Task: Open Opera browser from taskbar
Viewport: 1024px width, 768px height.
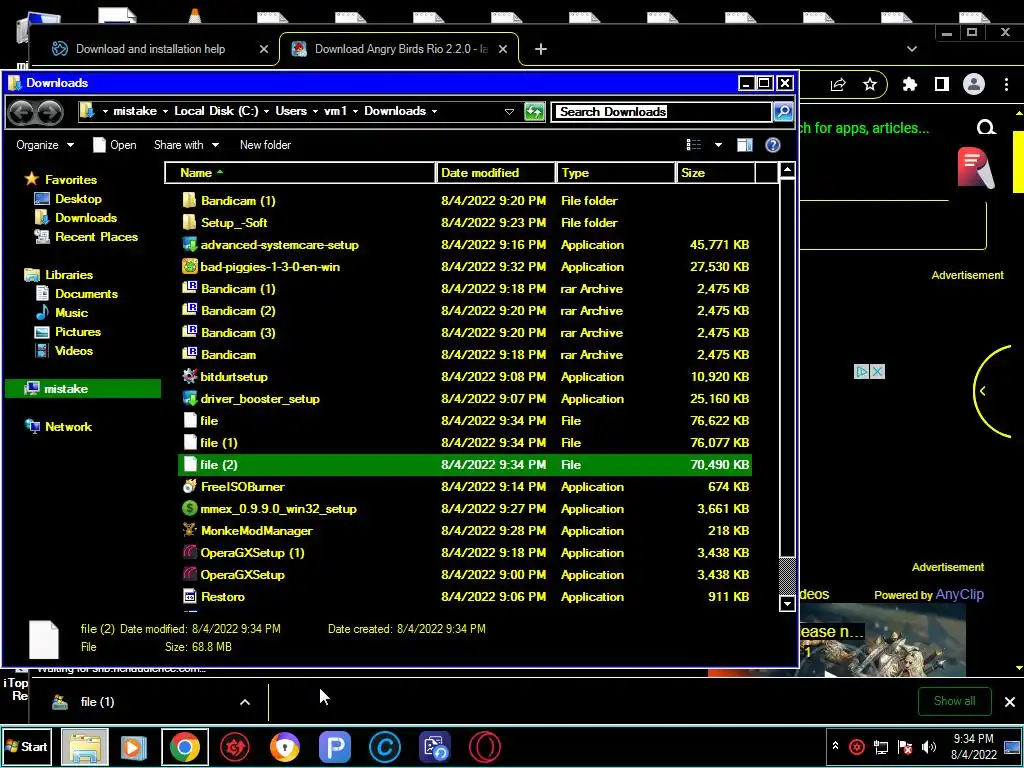Action: tap(485, 747)
